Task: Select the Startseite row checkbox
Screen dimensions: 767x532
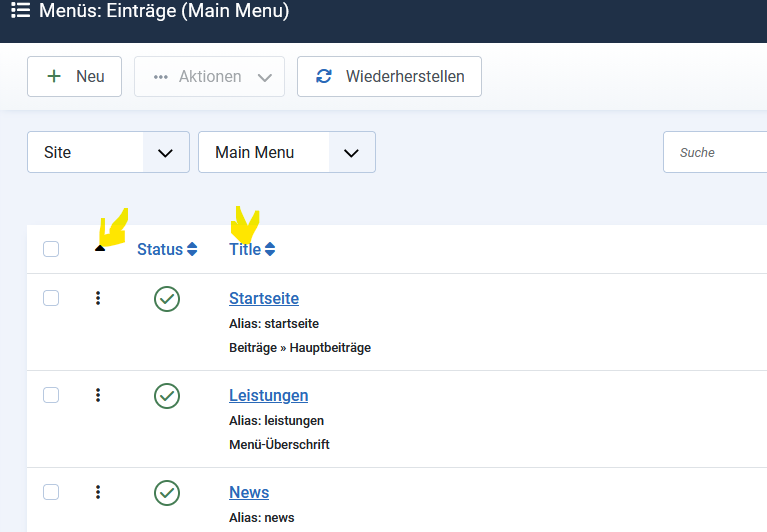Action: [51, 298]
